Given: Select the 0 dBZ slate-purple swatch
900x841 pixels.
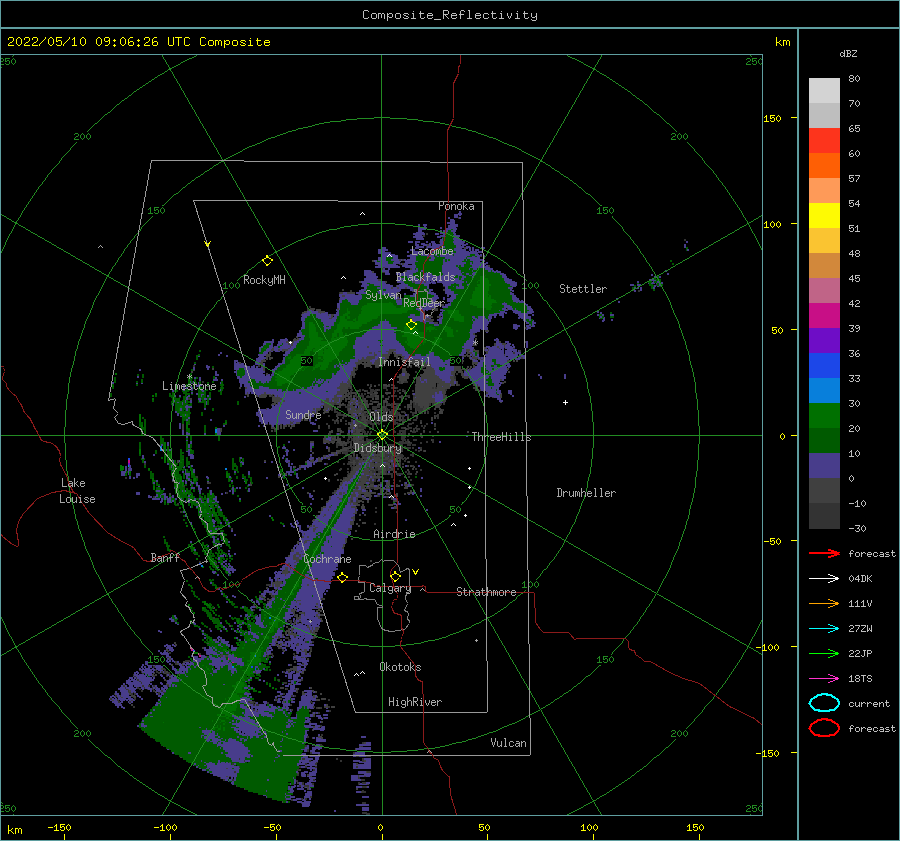Looking at the screenshot, I should coord(824,465).
